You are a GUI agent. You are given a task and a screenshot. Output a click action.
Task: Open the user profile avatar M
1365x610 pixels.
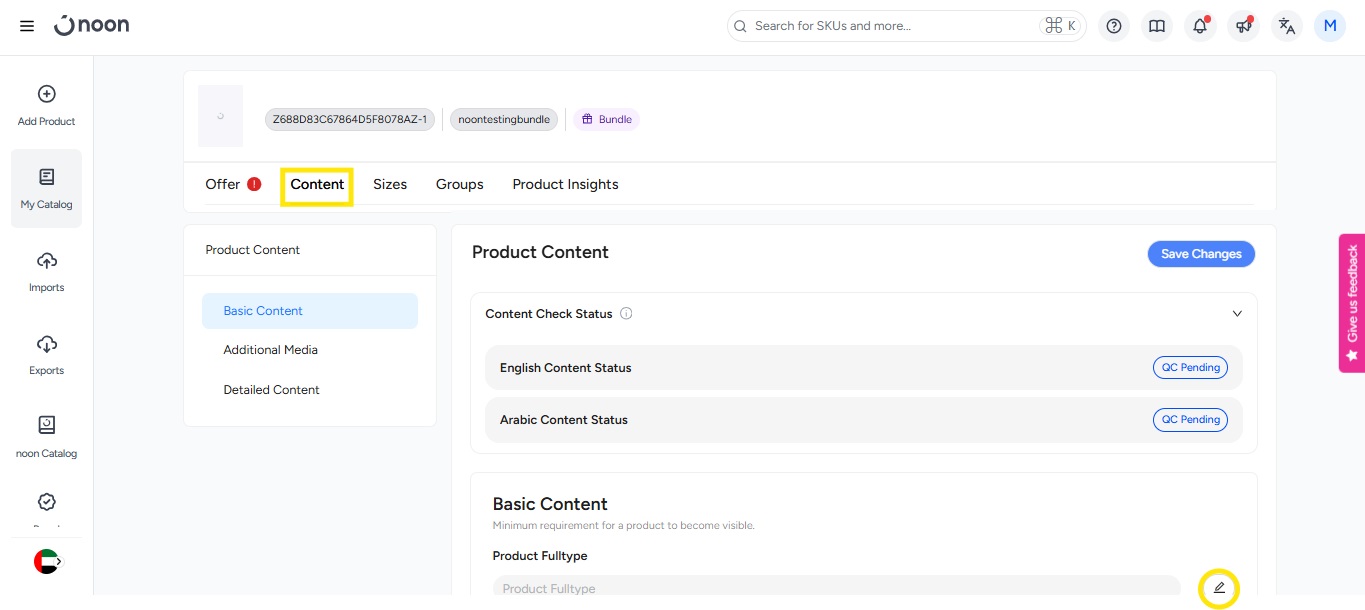1329,26
